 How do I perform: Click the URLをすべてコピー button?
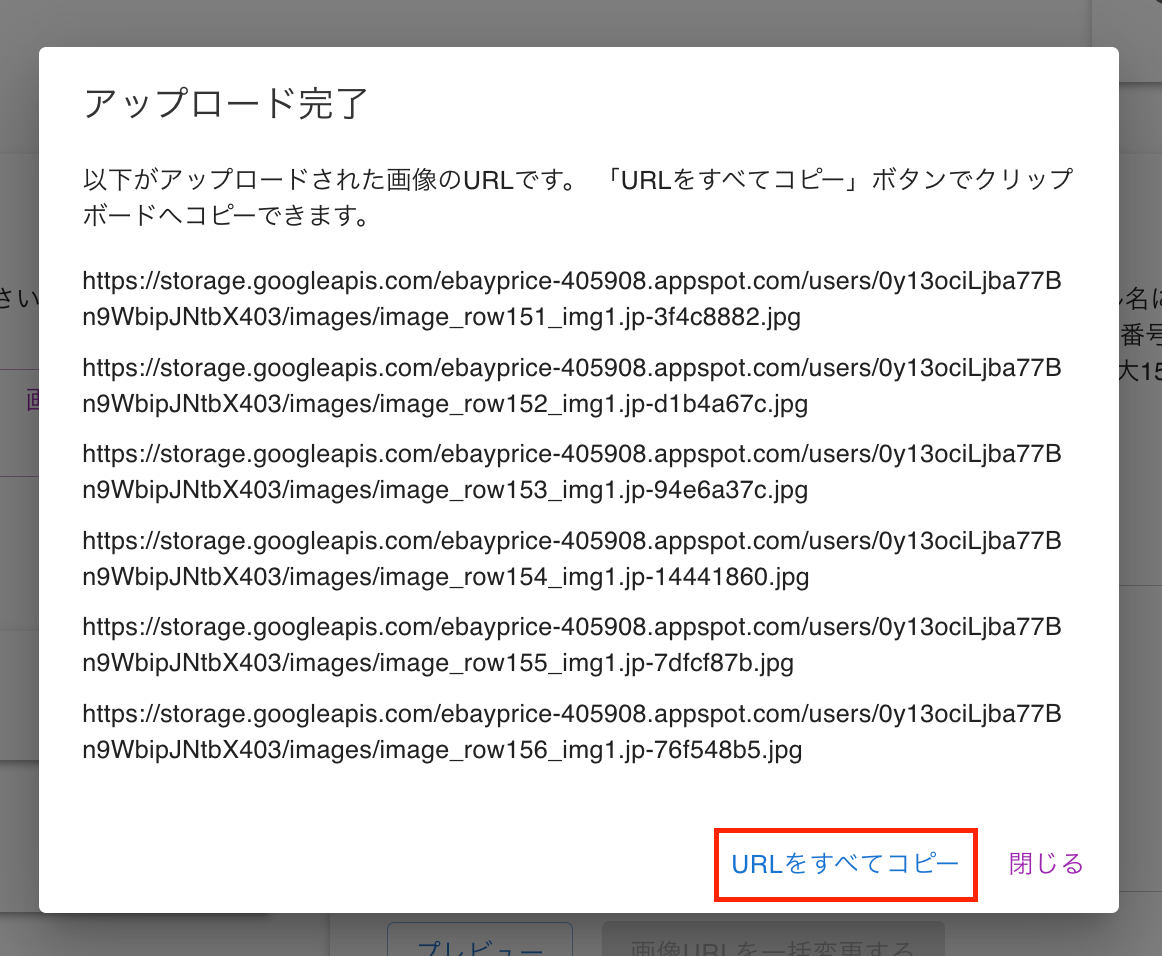[x=845, y=864]
